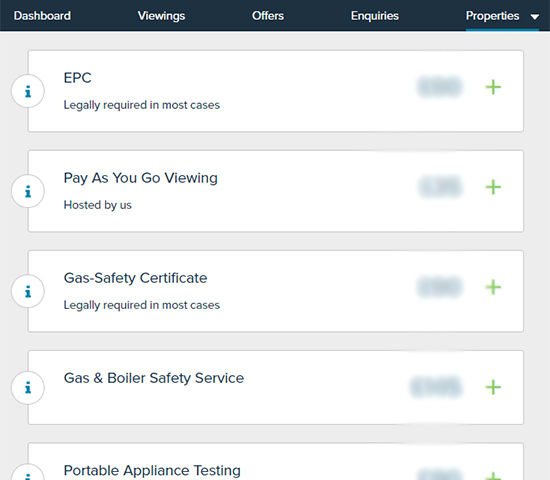Open the Offers tab
Image resolution: width=550 pixels, height=480 pixels.
[x=268, y=16]
